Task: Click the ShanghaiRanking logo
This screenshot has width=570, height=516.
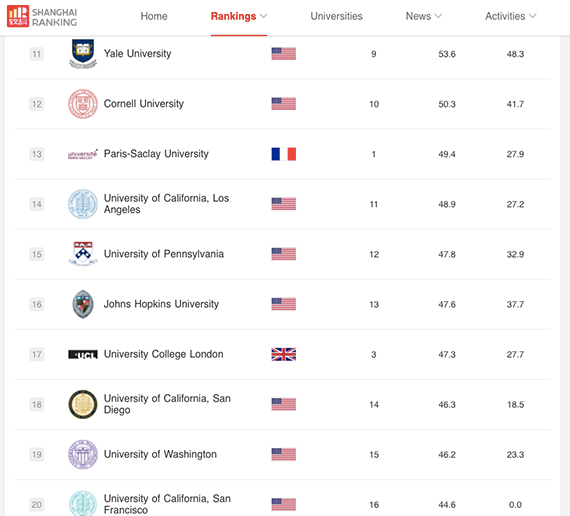Action: [42, 16]
